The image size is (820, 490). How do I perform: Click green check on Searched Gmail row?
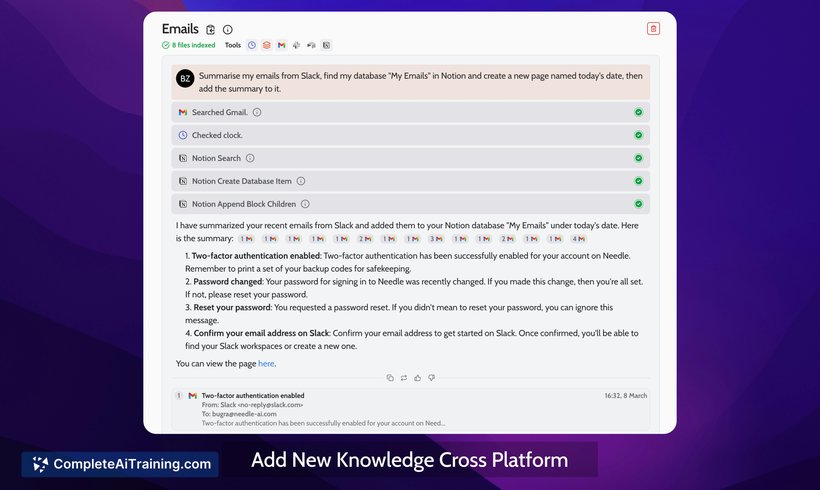[639, 112]
